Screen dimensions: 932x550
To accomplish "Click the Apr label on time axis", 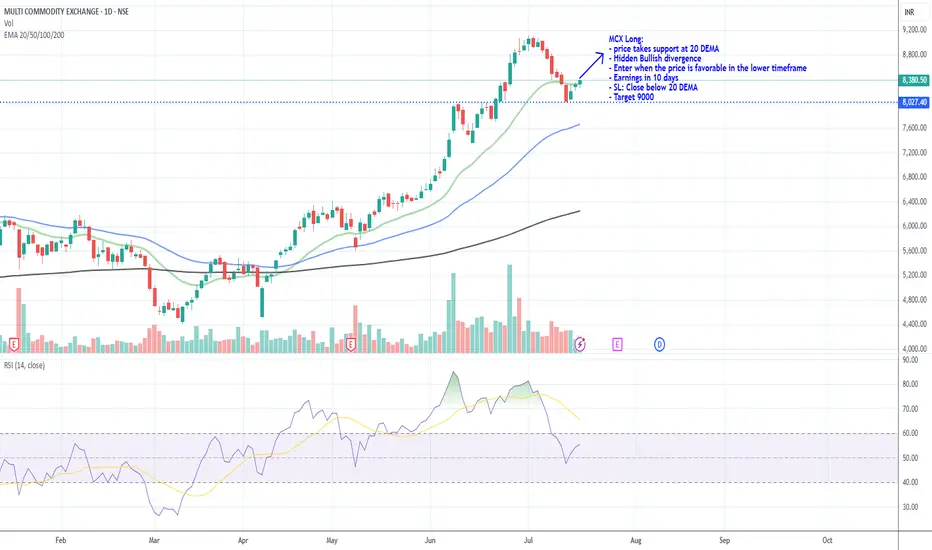I will [x=243, y=540].
